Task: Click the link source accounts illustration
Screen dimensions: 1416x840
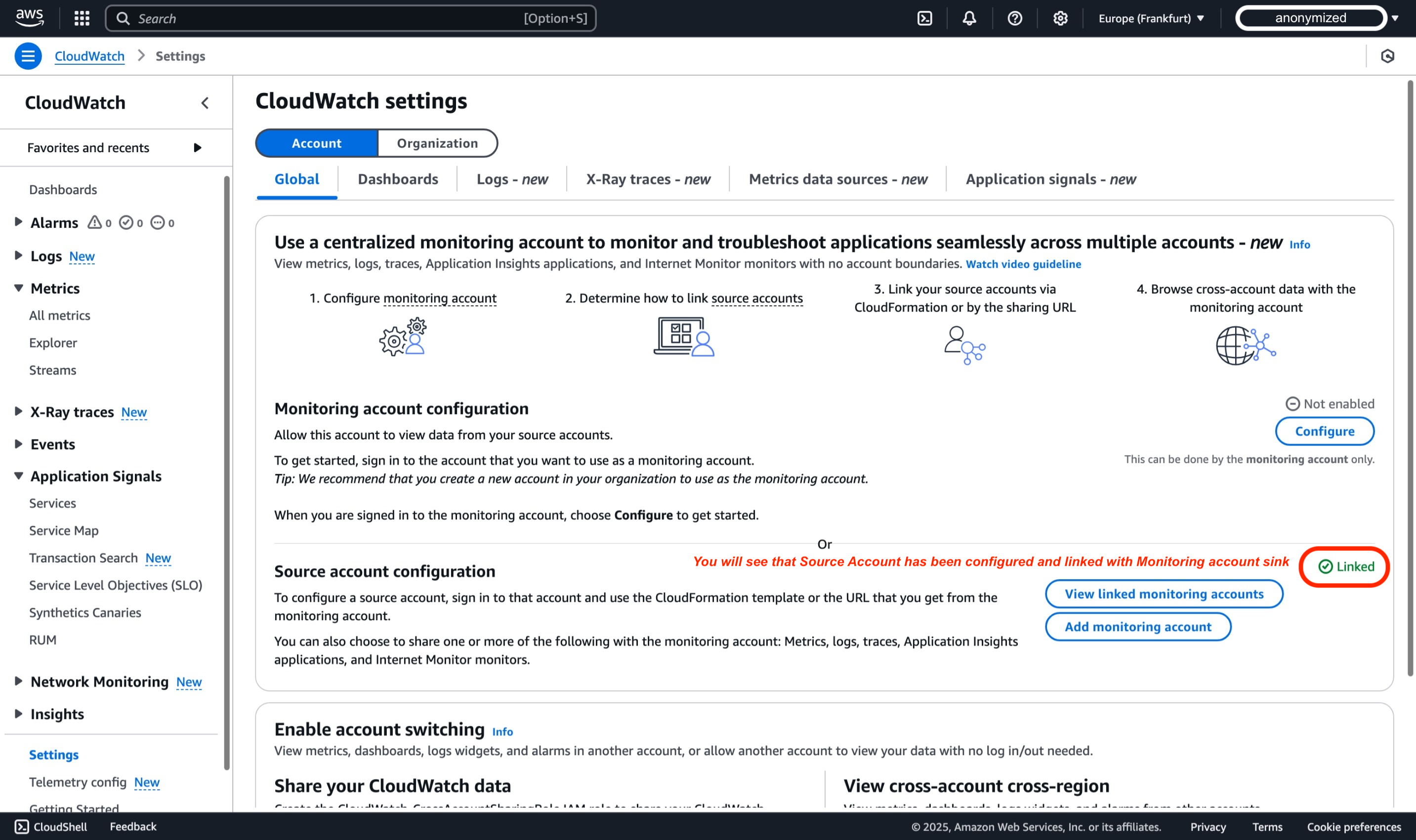Action: point(965,345)
